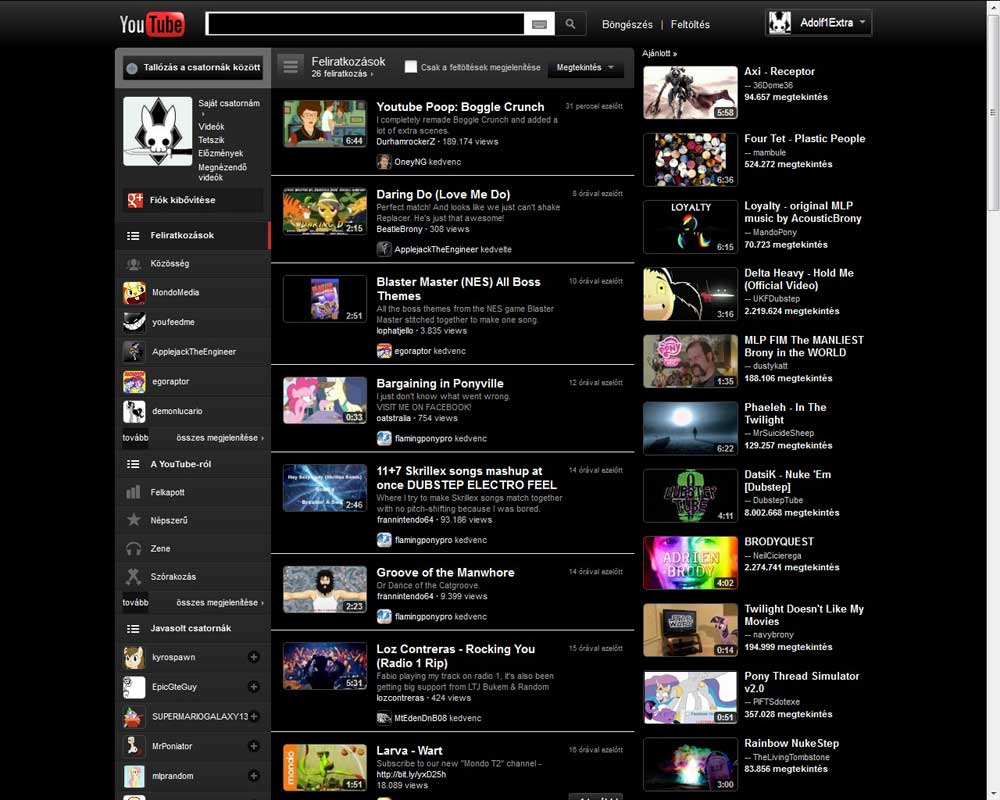Image resolution: width=1000 pixels, height=800 pixels.
Task: Open demonlucario channel avatar
Action: click(x=134, y=411)
